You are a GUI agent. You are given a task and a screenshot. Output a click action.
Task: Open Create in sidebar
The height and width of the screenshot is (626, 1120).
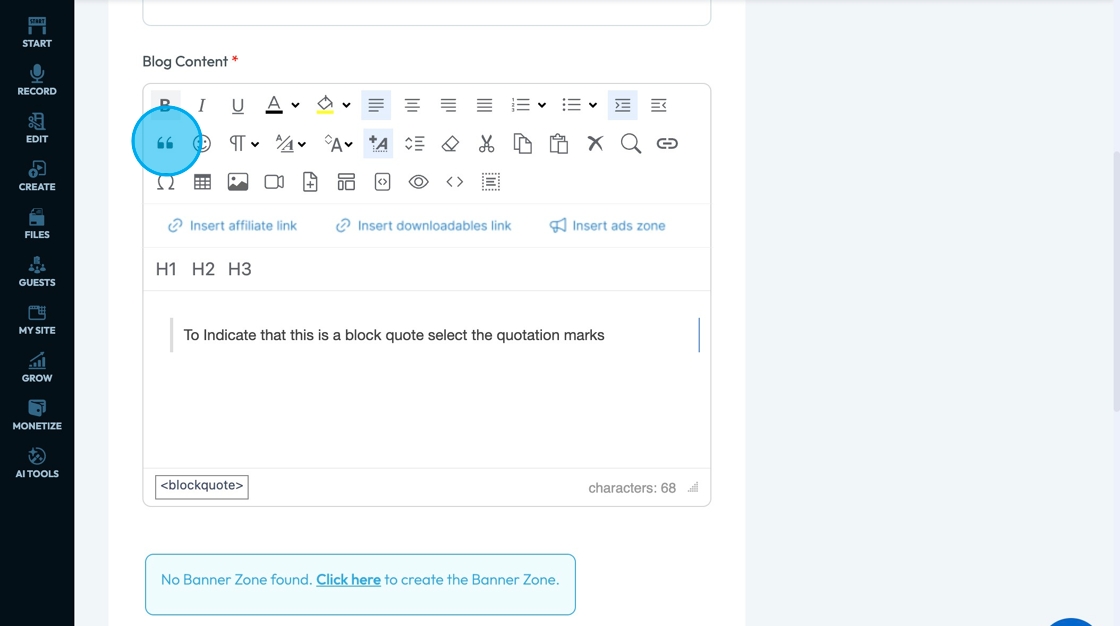[37, 176]
